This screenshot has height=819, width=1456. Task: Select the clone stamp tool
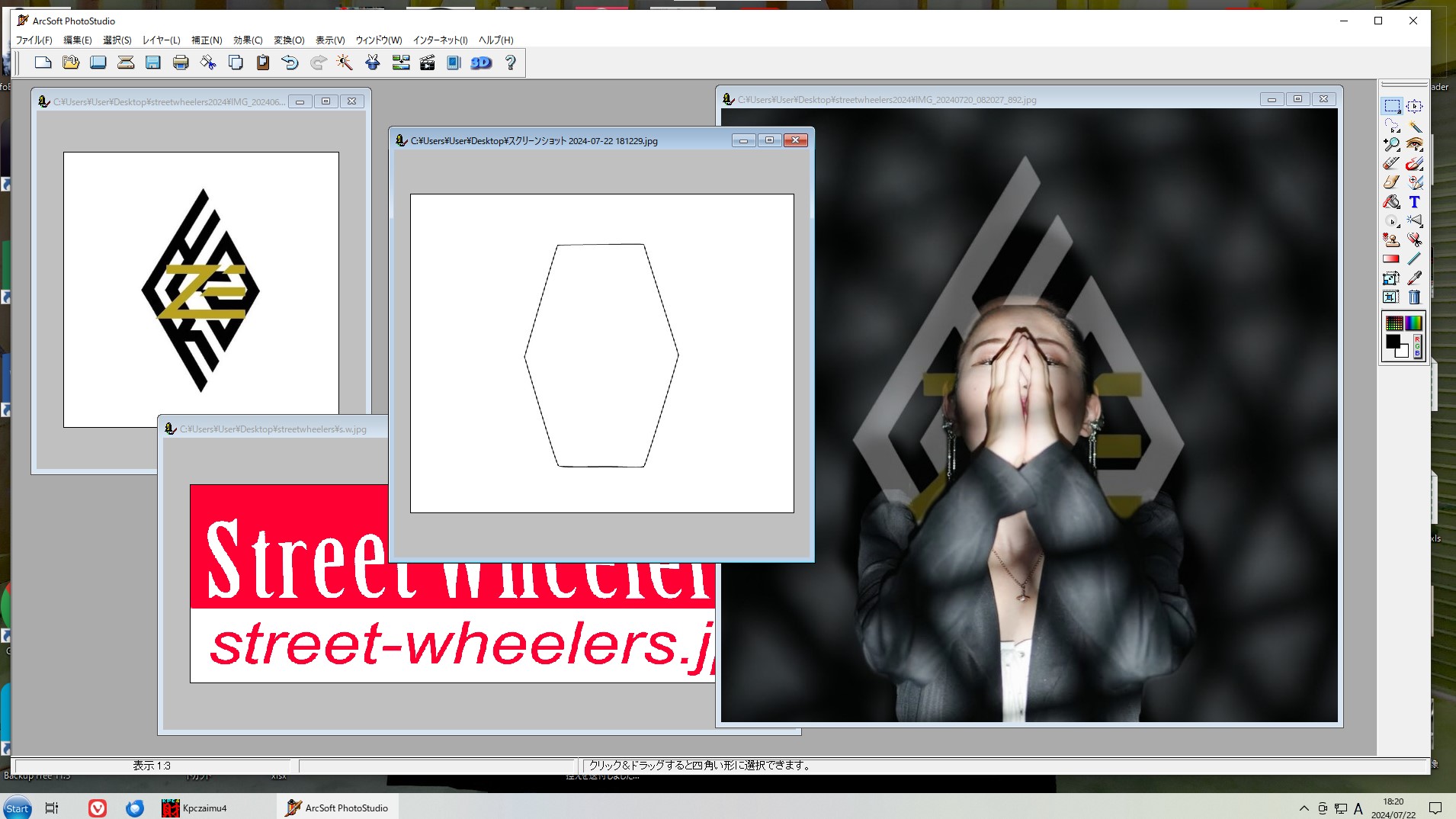(1392, 239)
